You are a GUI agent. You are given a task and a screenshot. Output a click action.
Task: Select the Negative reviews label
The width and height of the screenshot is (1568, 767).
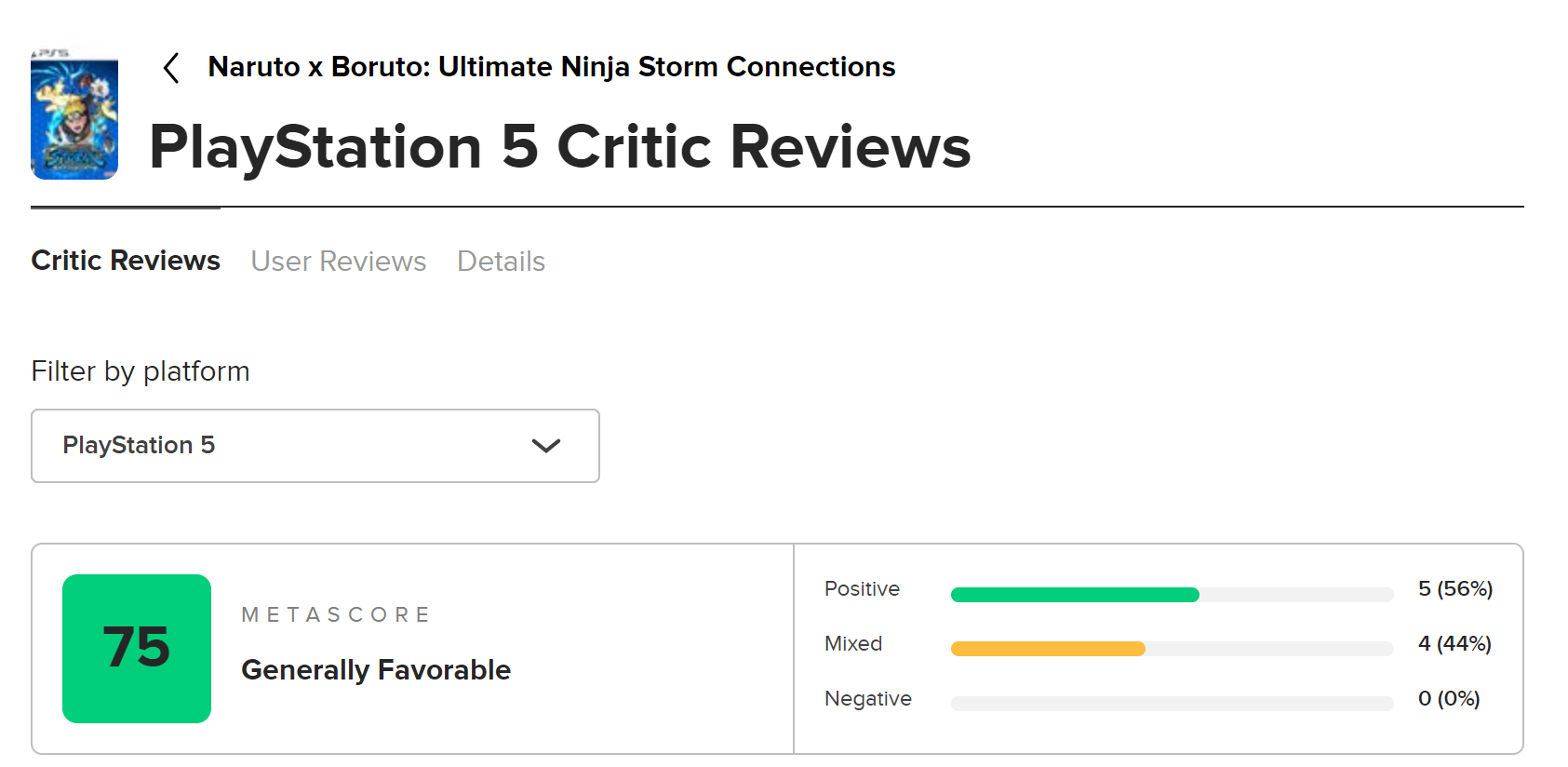[867, 699]
